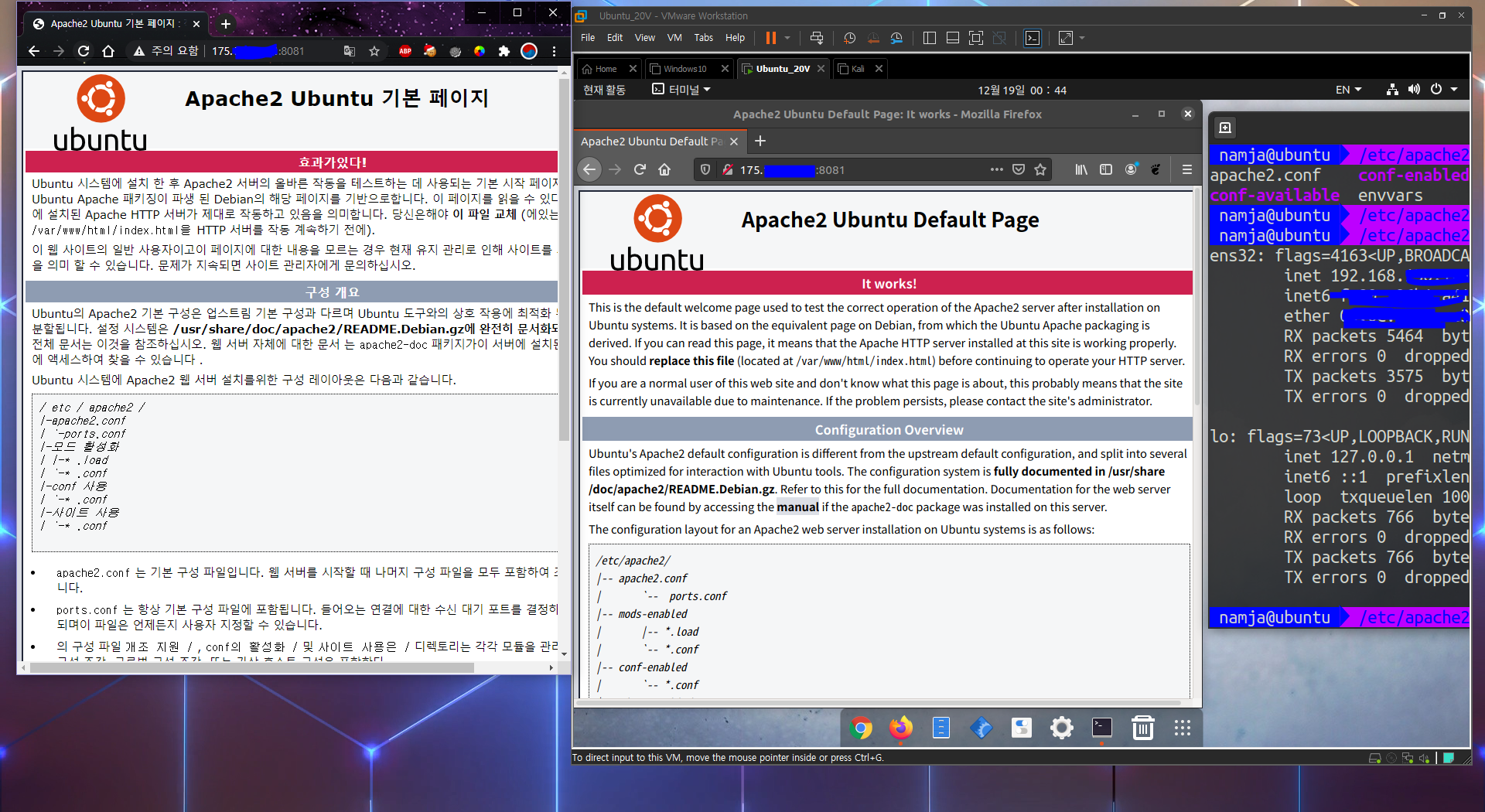Click the 'manual' link on Apache page
This screenshot has width=1485, height=812.
point(797,507)
